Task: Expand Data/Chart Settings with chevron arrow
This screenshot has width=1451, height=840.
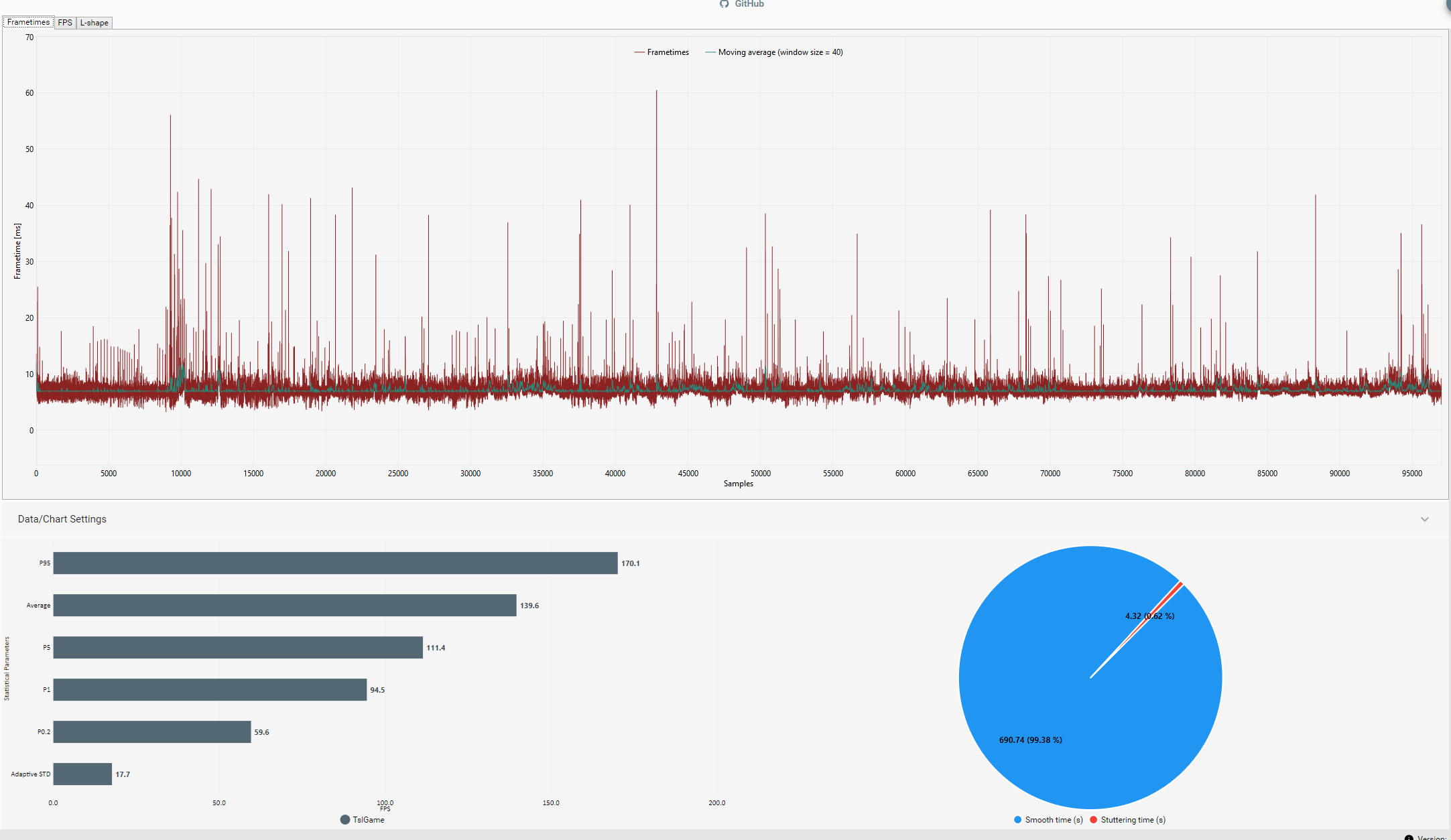Action: click(1424, 519)
